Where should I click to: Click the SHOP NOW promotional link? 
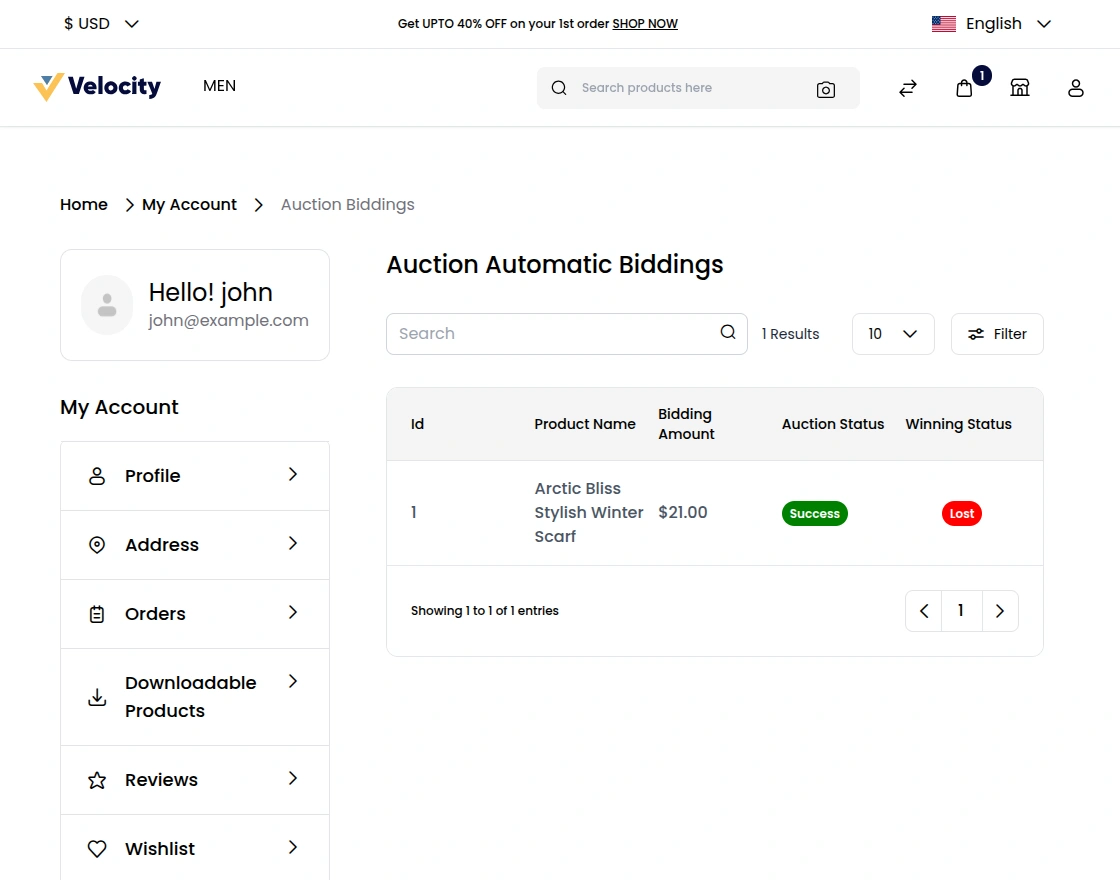point(644,23)
